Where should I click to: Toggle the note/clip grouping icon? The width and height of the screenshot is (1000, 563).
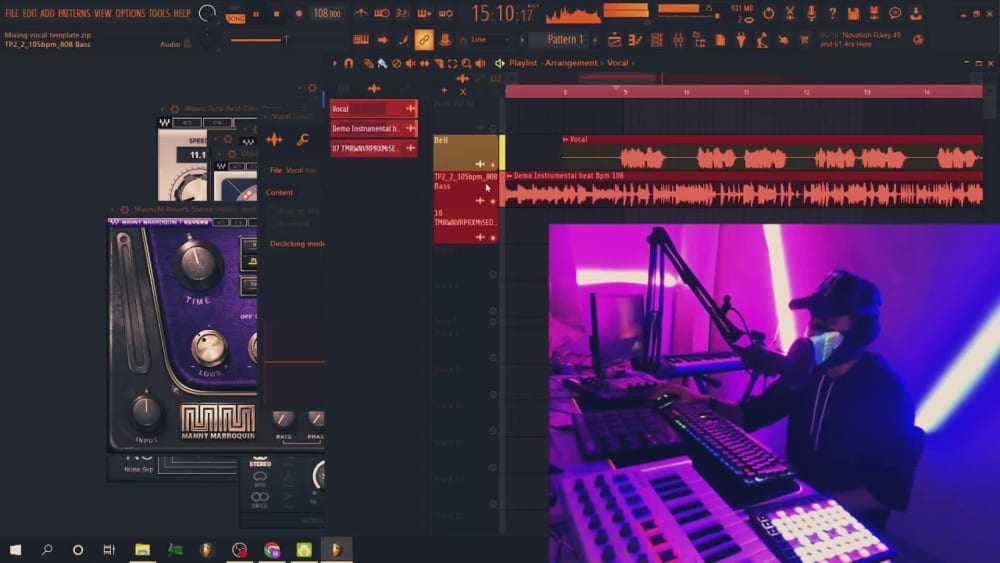tap(404, 40)
